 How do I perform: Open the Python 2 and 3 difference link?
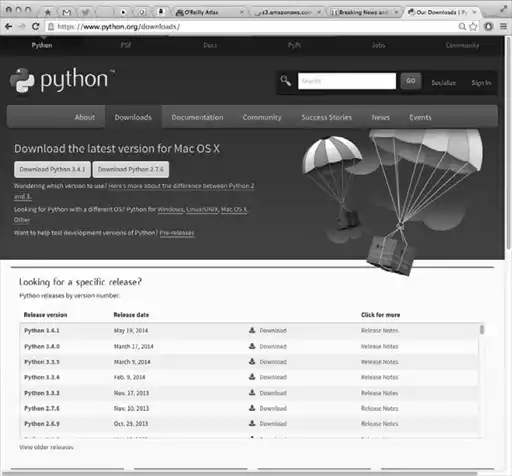pyautogui.click(x=181, y=186)
